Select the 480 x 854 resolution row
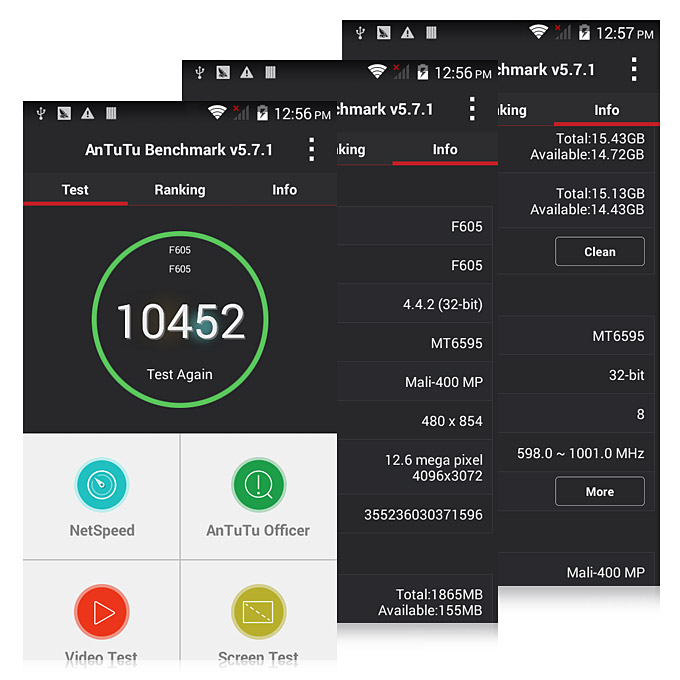Image resolution: width=680 pixels, height=680 pixels. coord(418,421)
